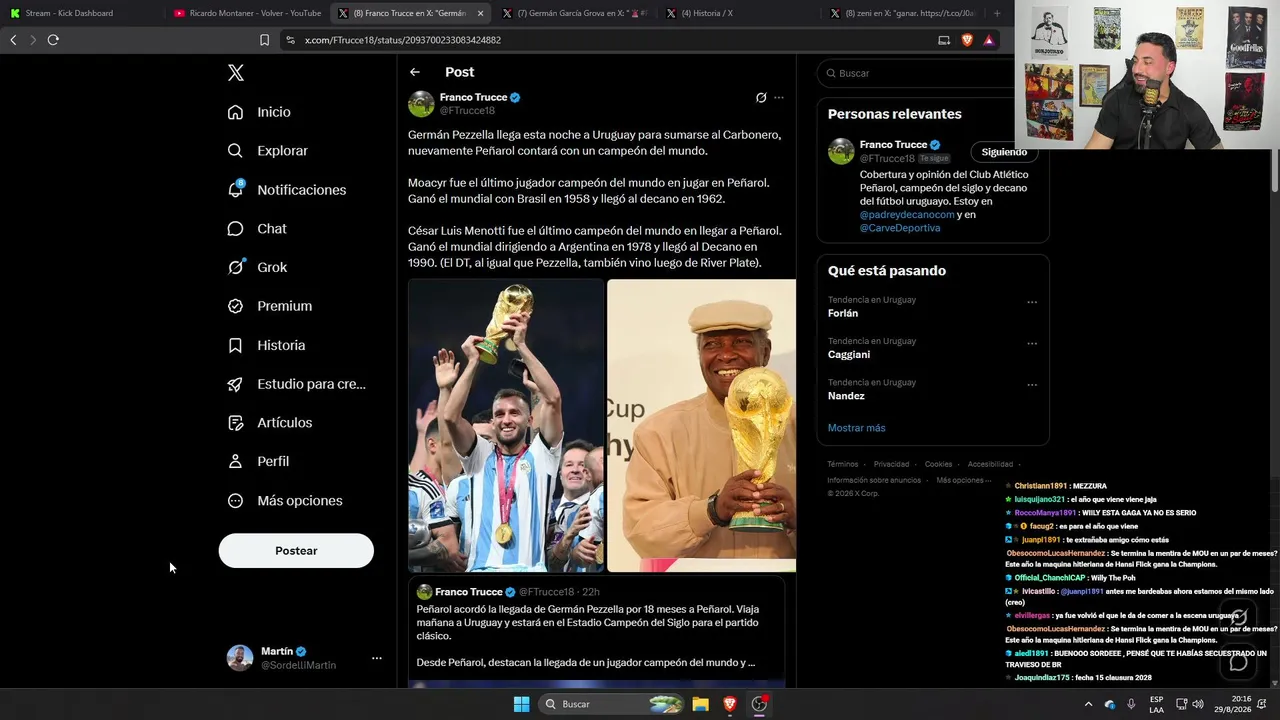Open the Privacidad footer link
This screenshot has height=720, width=1280.
(891, 464)
